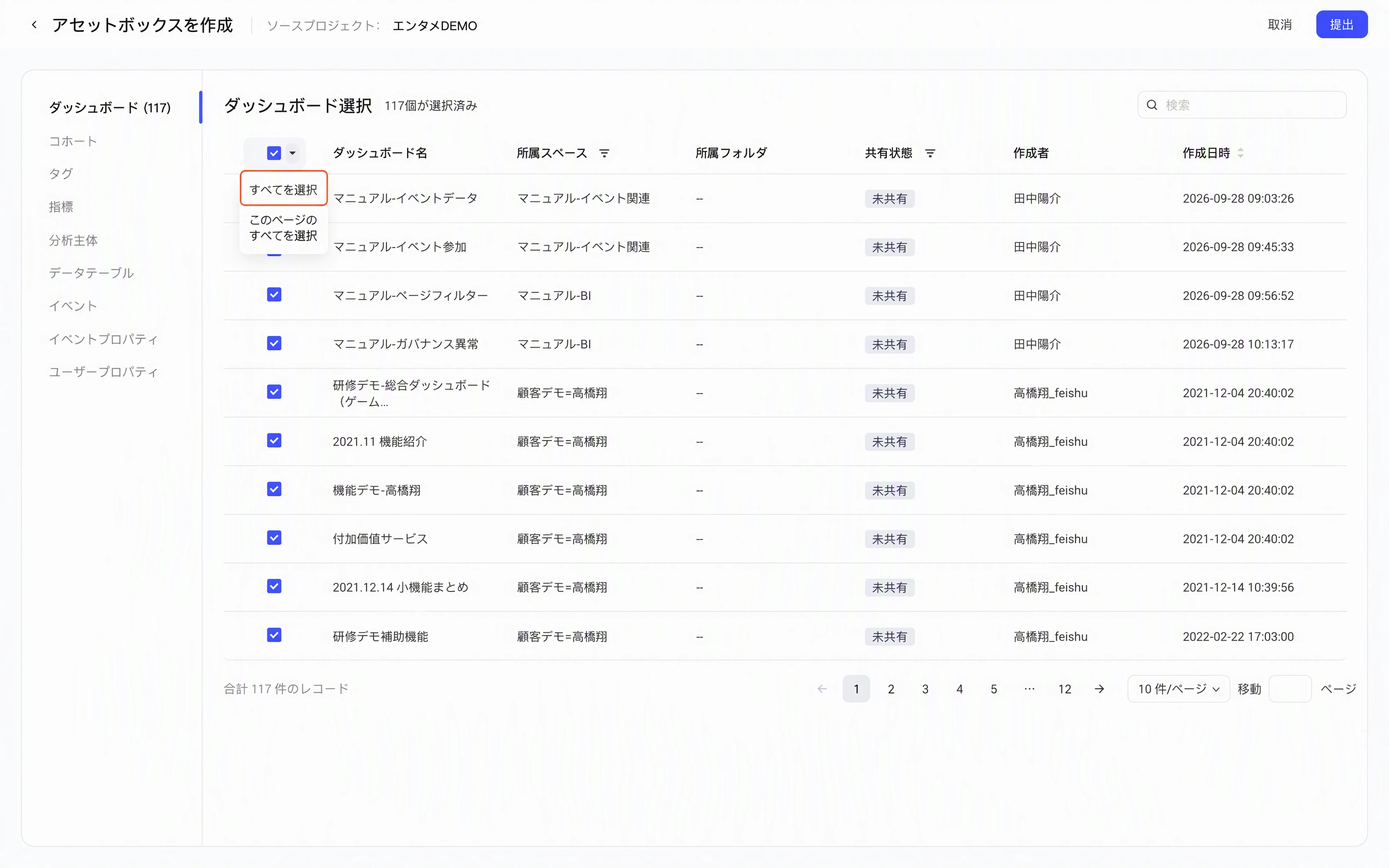The height and width of the screenshot is (868, 1389).
Task: Uncheck 付加価値サービス row checkbox
Action: [x=274, y=538]
